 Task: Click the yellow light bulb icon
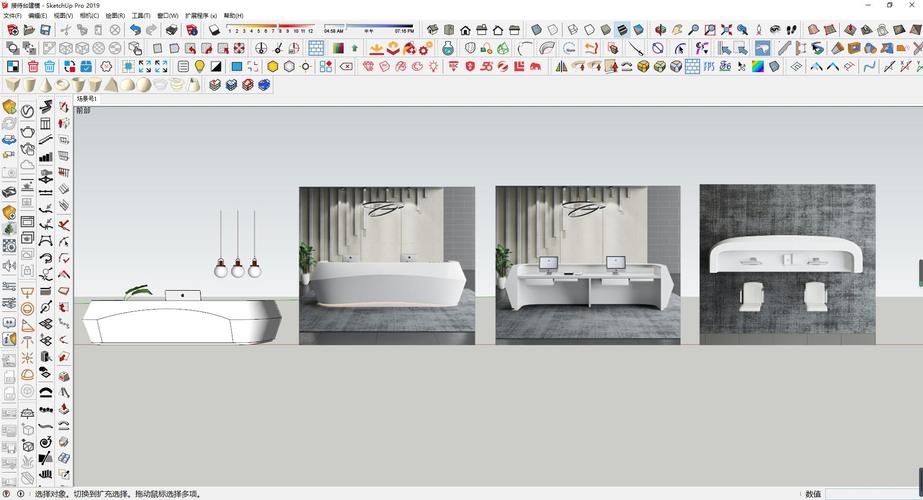click(x=199, y=66)
